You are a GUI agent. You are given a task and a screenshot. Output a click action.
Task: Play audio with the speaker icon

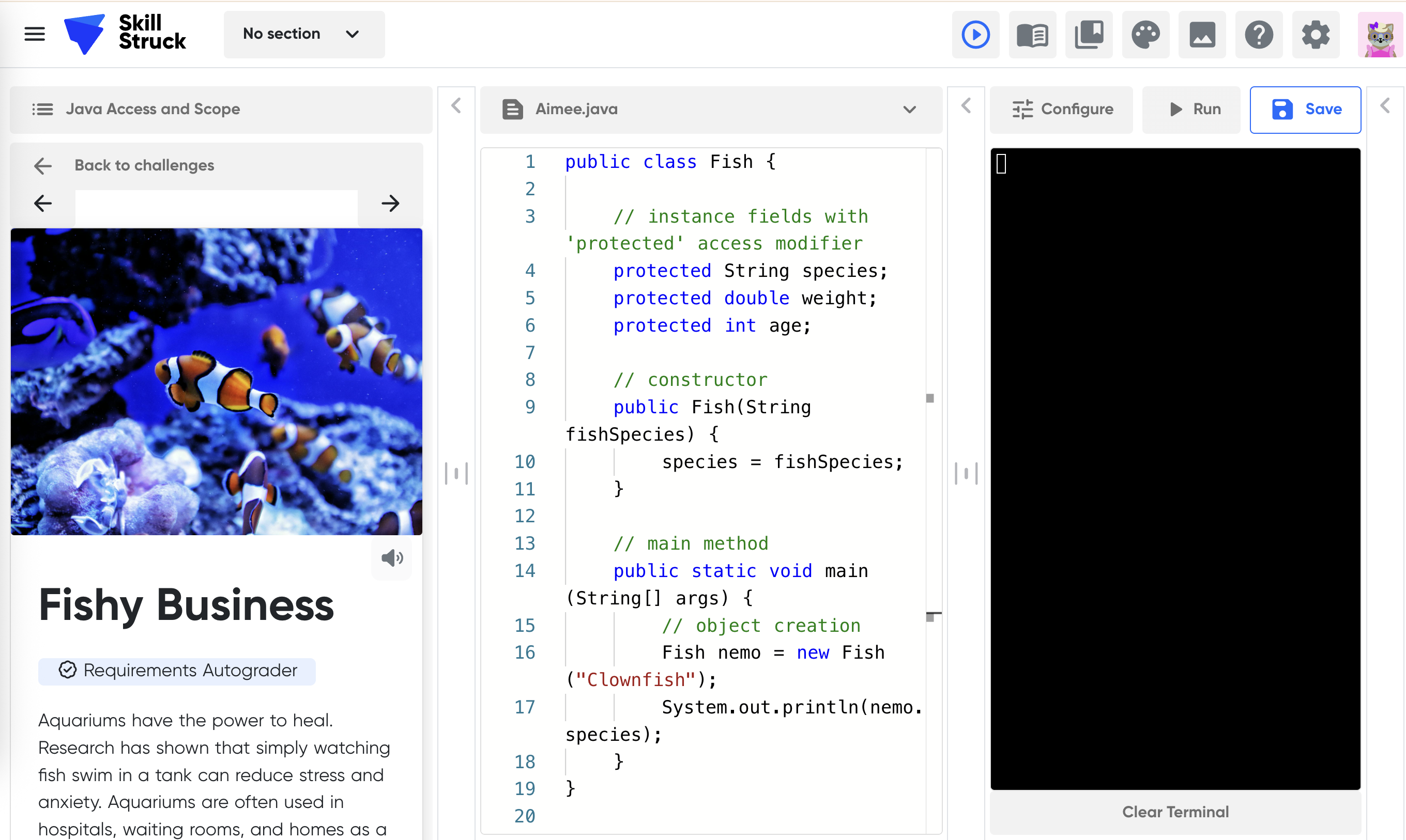point(391,558)
